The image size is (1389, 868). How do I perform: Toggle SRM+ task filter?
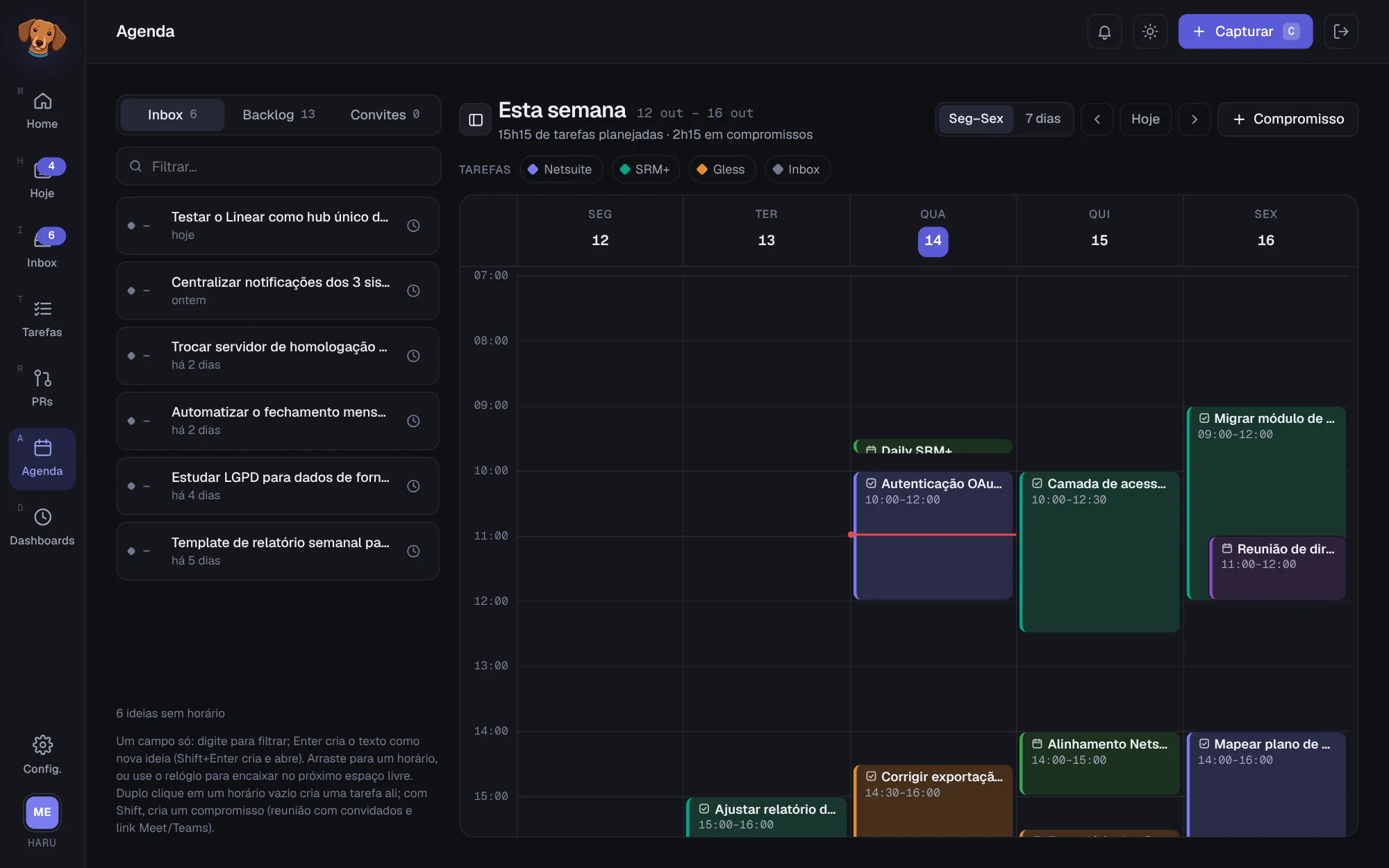click(645, 169)
